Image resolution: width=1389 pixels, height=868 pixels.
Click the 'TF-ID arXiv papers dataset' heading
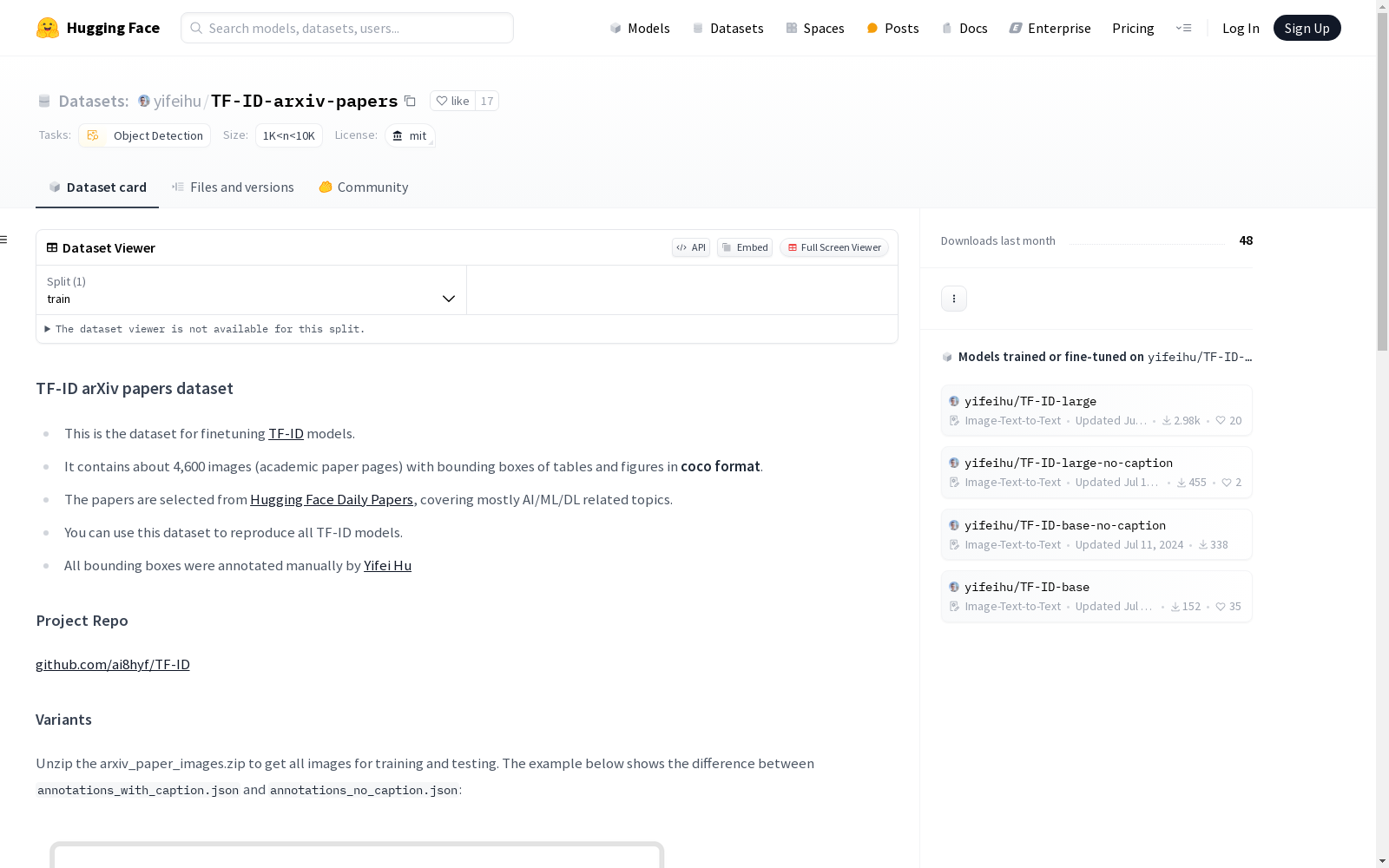coord(135,388)
